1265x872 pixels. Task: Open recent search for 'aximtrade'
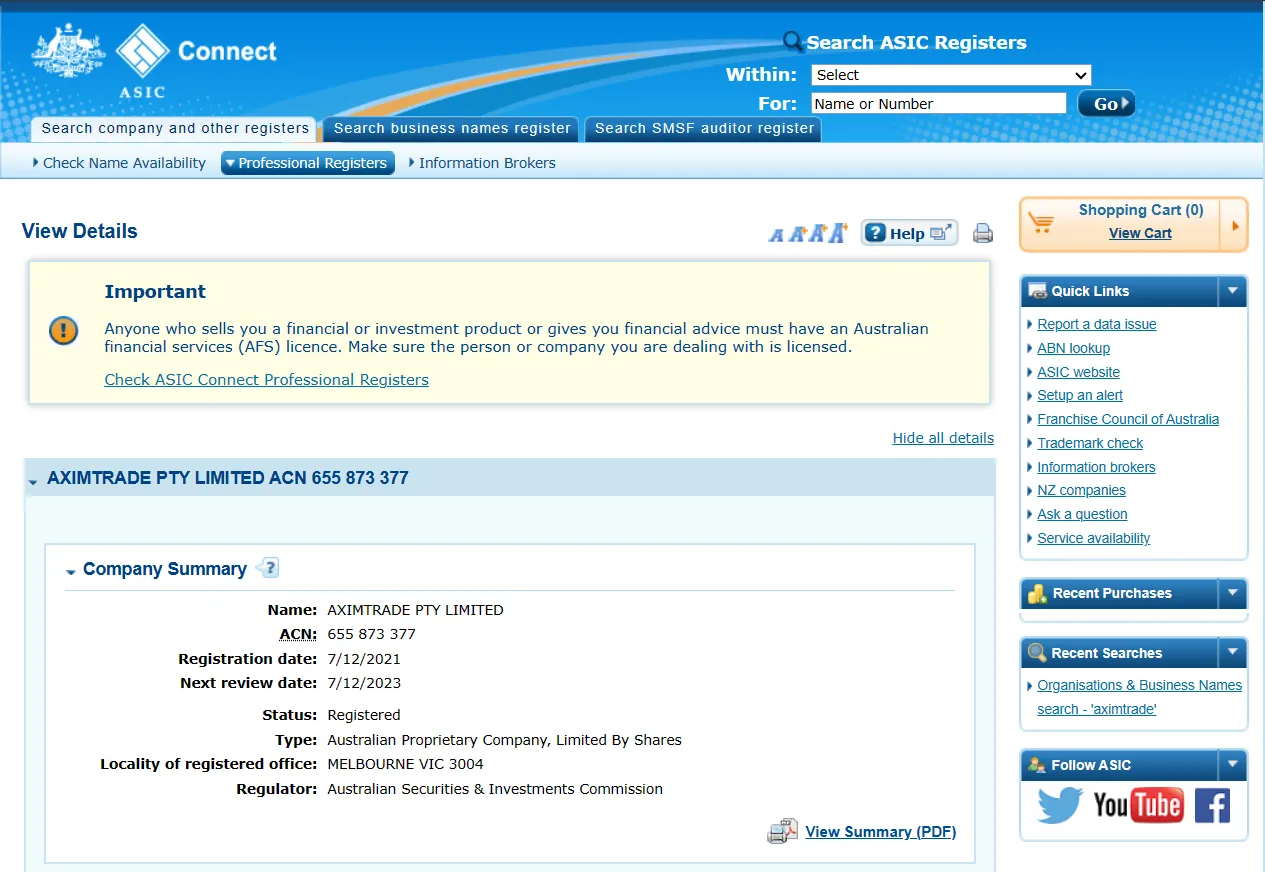1139,697
